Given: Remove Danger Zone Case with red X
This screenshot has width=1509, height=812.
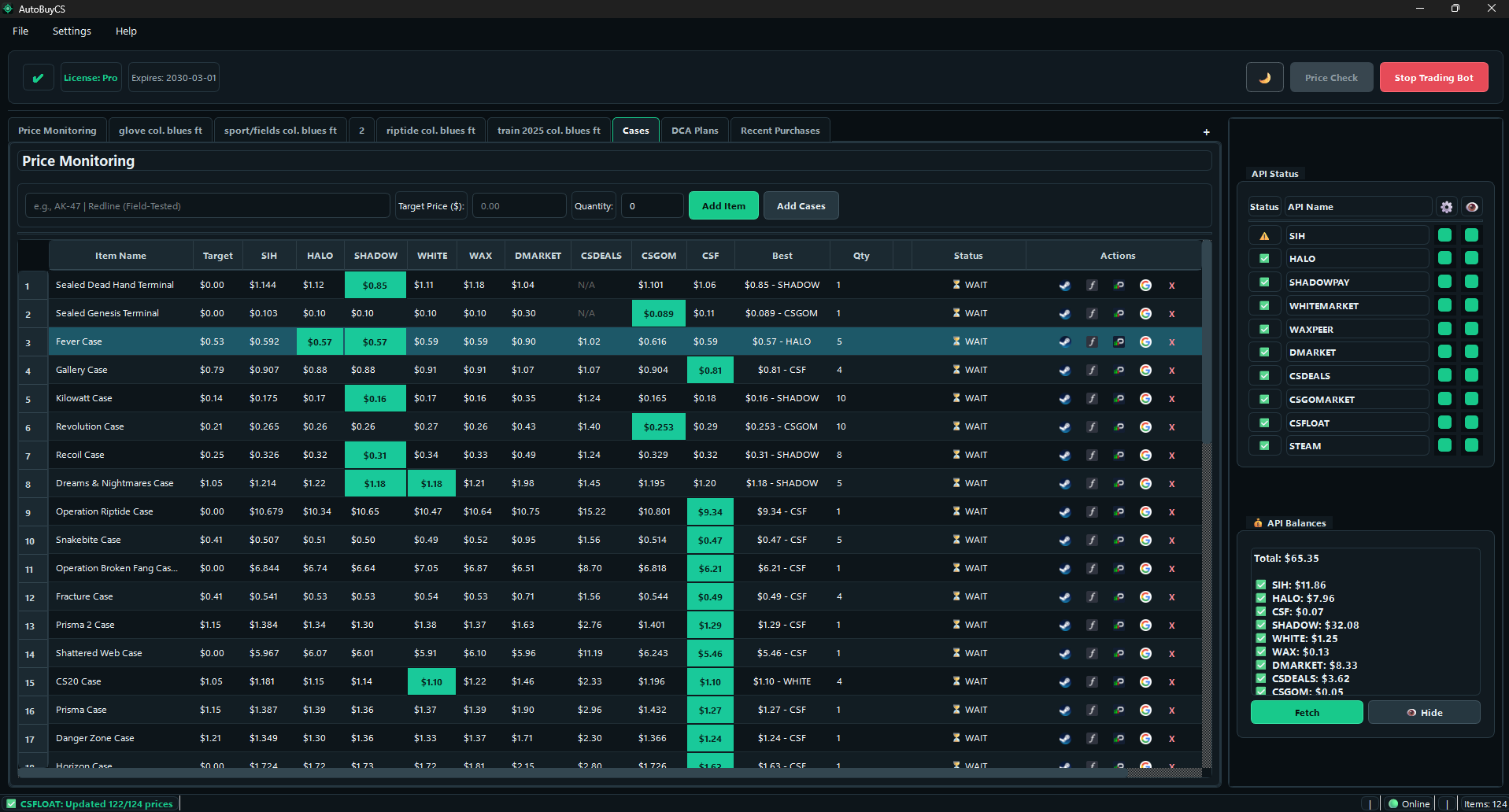Looking at the screenshot, I should pos(1171,739).
